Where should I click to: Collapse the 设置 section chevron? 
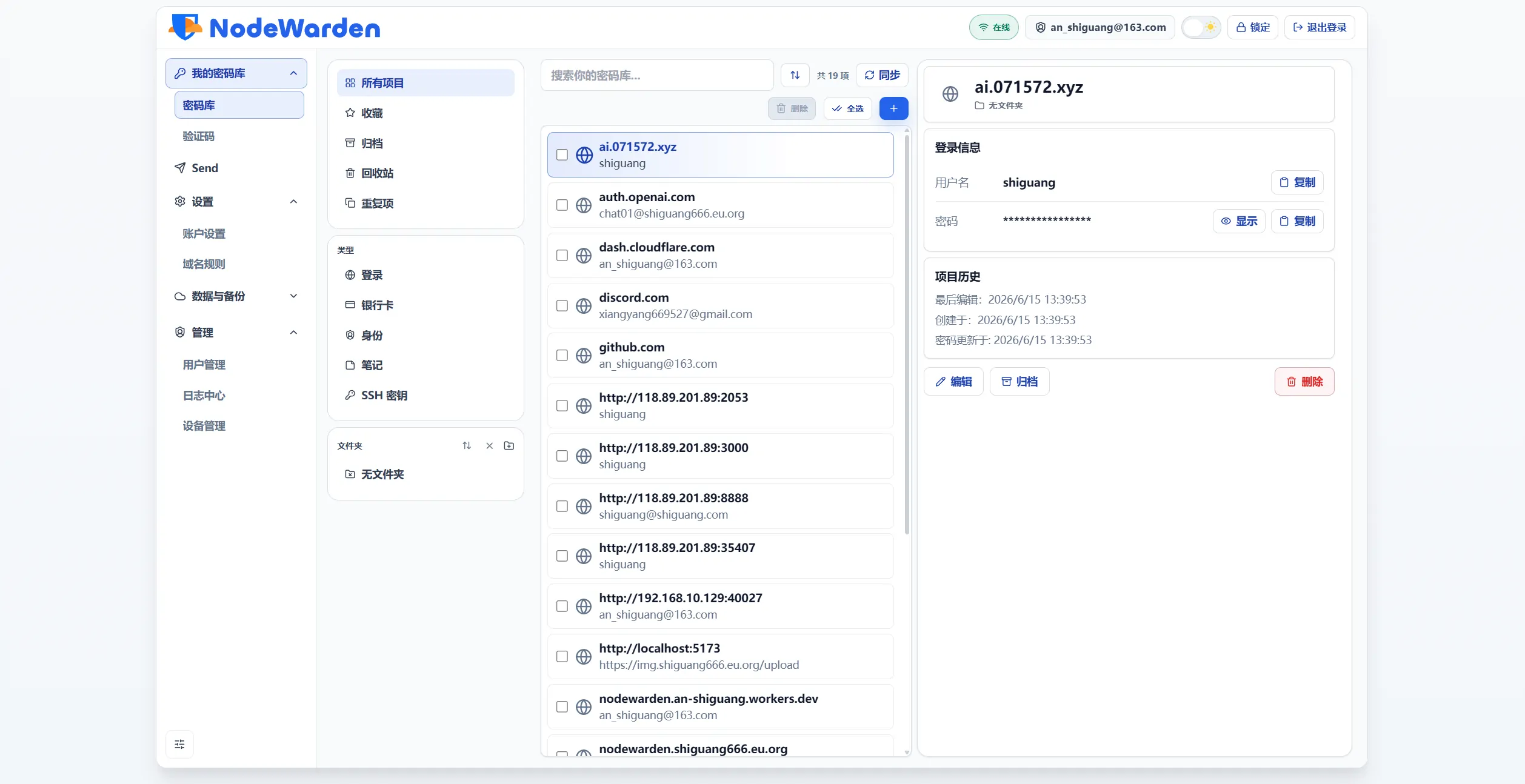tap(293, 202)
